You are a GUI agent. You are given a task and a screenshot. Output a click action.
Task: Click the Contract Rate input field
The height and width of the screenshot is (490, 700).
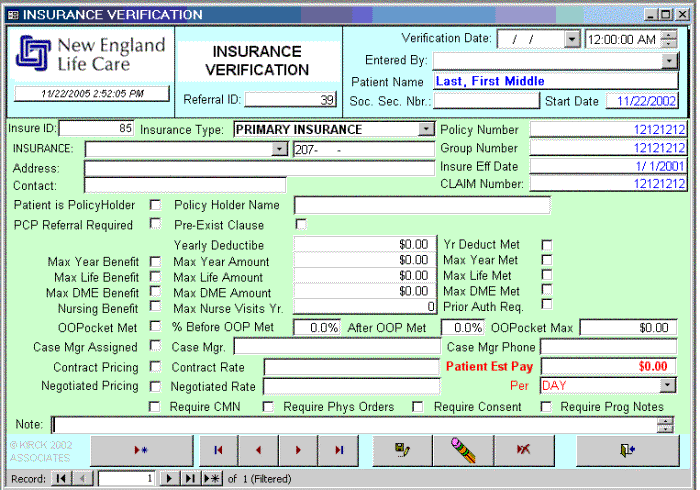pos(352,367)
